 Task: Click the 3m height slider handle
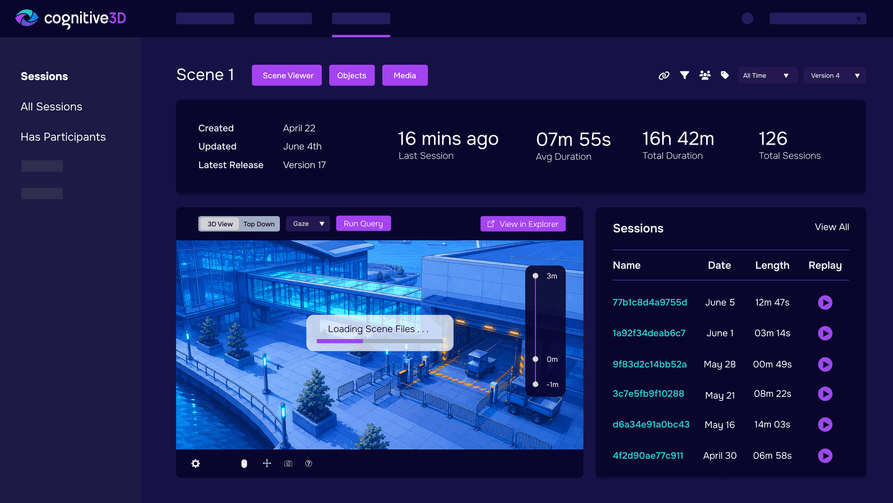(x=535, y=276)
